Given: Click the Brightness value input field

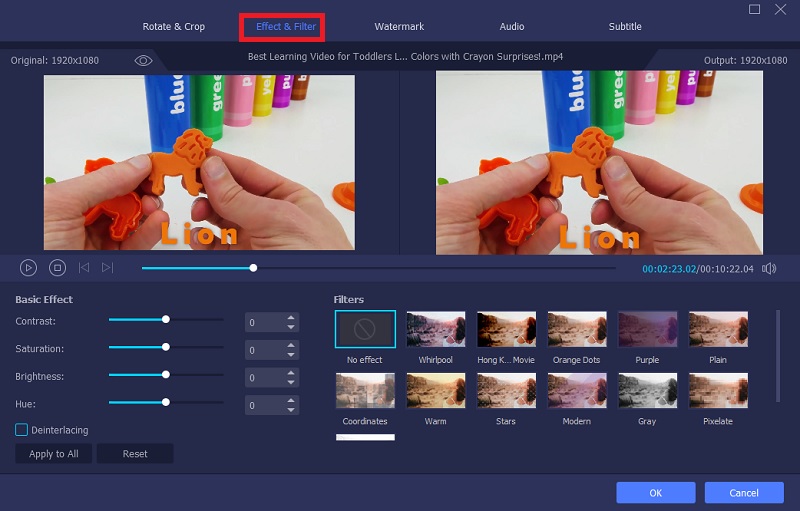Looking at the screenshot, I should tap(263, 378).
